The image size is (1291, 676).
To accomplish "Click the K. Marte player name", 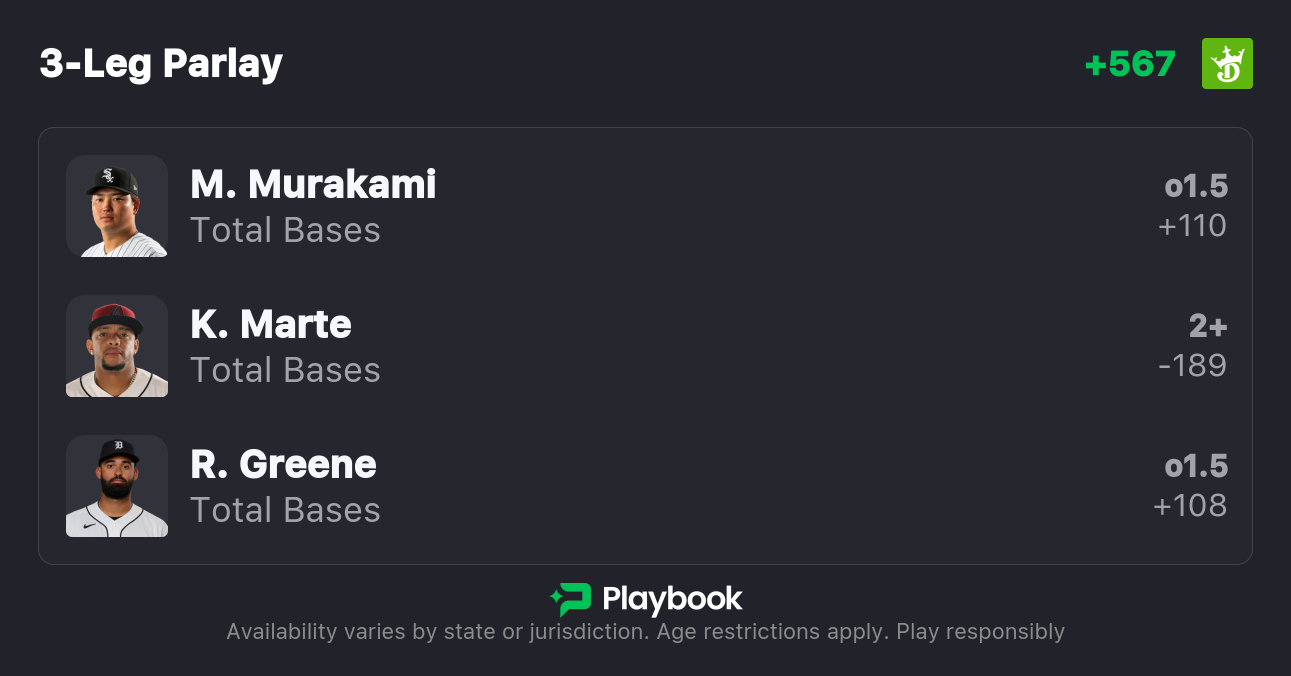I will [x=271, y=325].
